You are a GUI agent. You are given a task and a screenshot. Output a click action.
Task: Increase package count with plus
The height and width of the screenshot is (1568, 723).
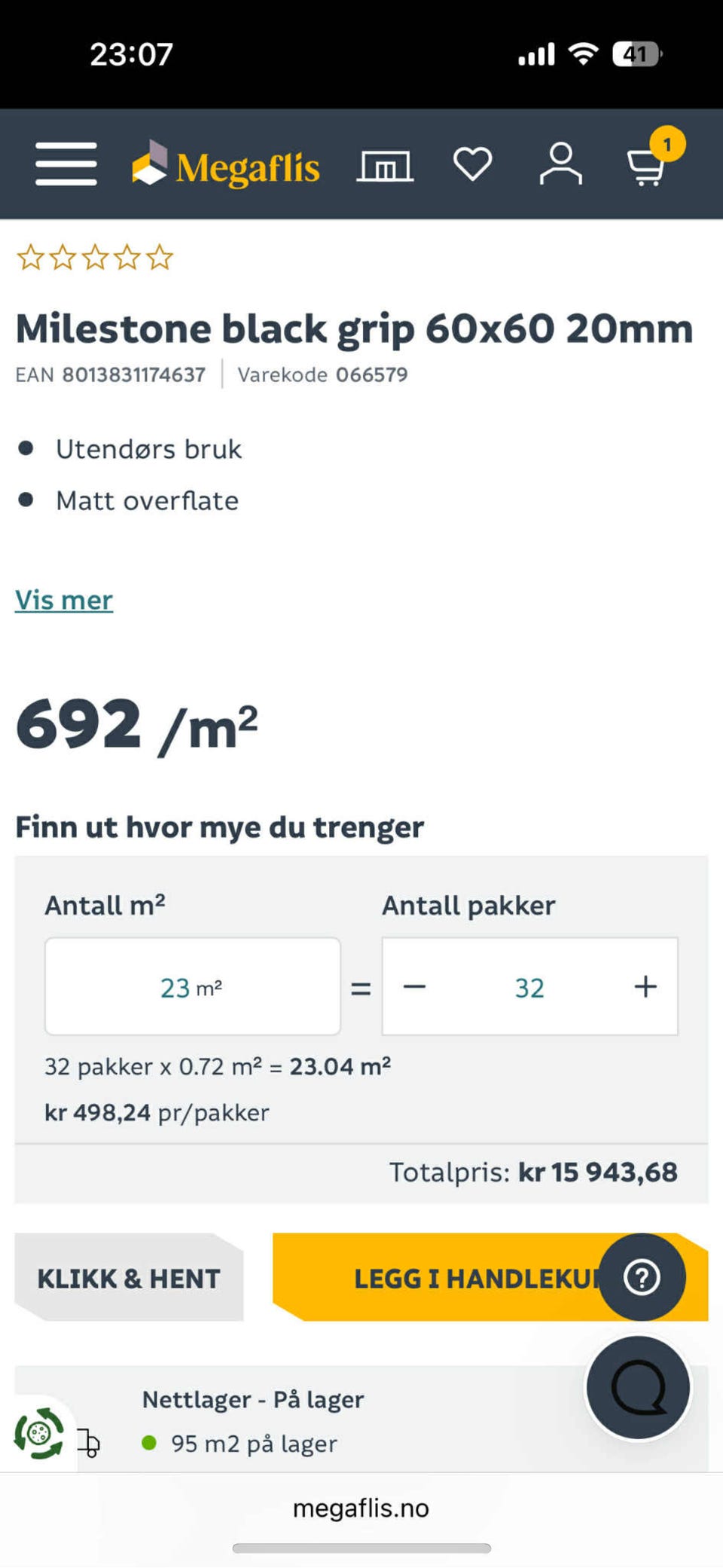pos(645,986)
